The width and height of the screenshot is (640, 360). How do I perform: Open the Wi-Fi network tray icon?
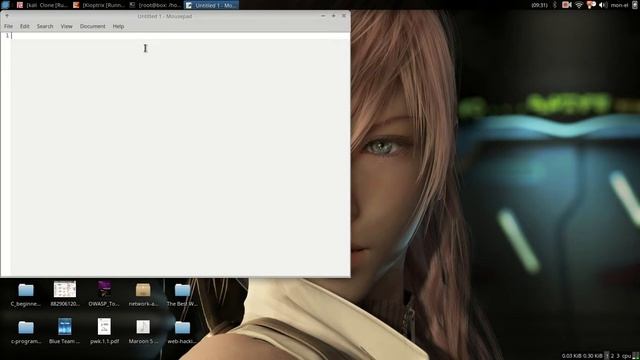[579, 5]
